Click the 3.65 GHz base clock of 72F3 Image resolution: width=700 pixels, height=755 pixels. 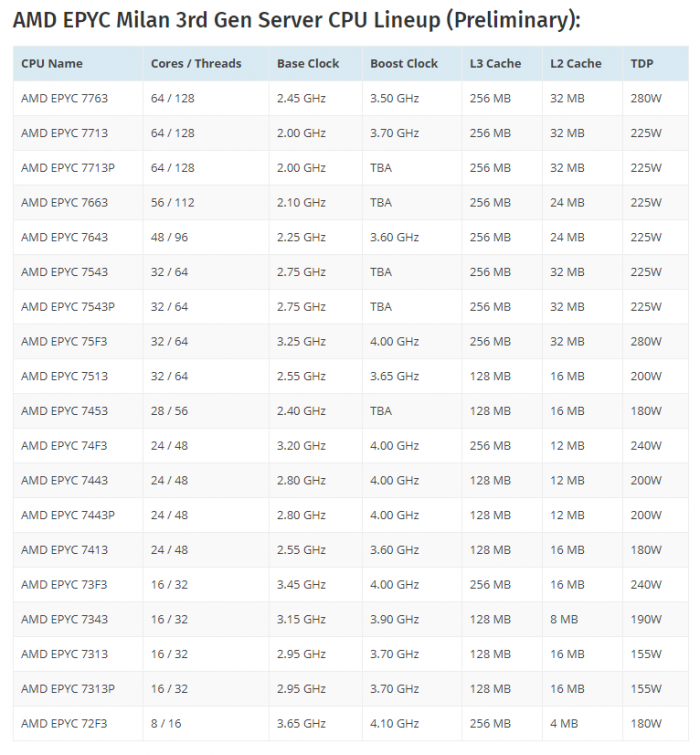[x=301, y=723]
